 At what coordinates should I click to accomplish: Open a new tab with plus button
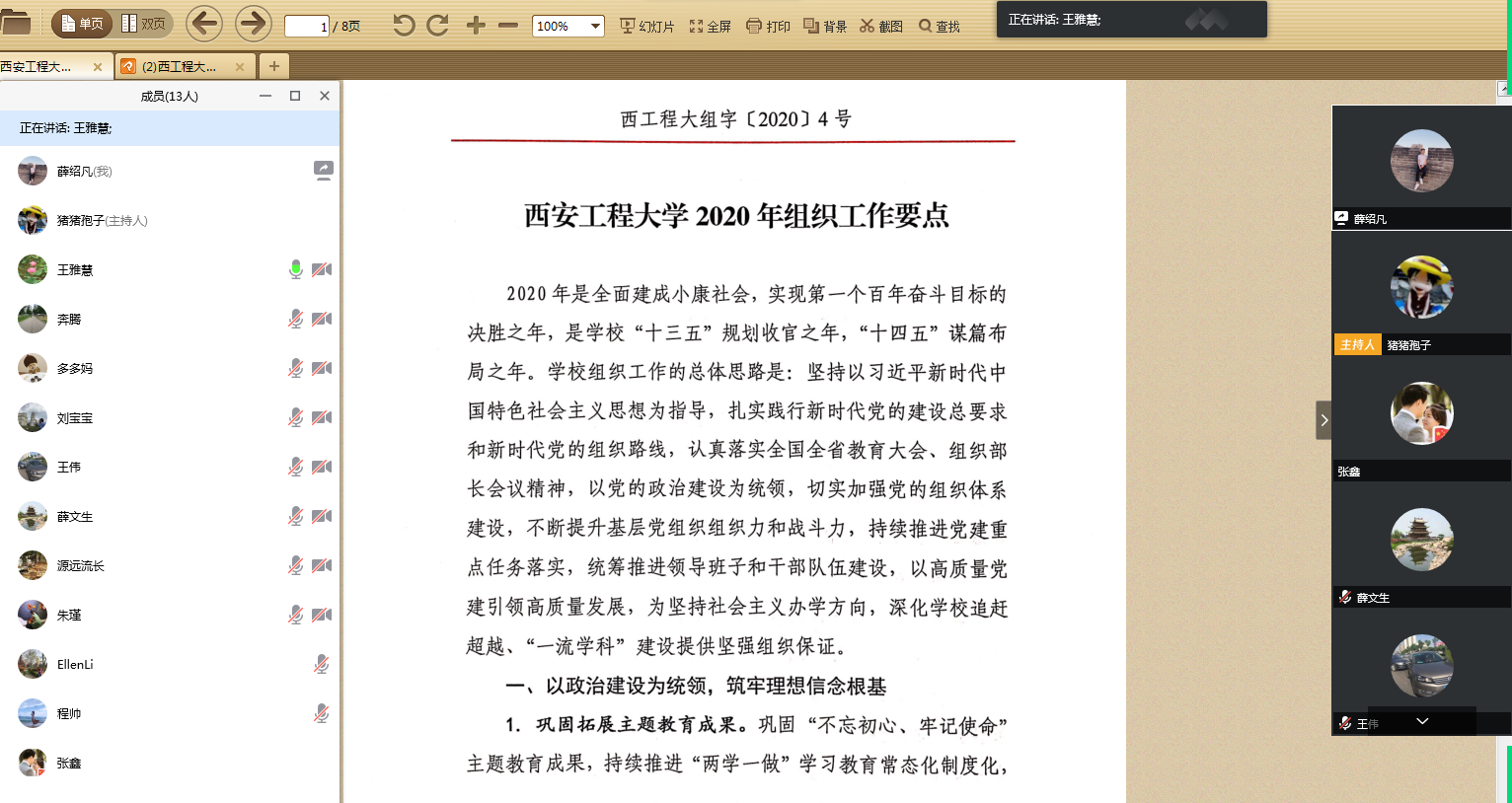pyautogui.click(x=273, y=66)
